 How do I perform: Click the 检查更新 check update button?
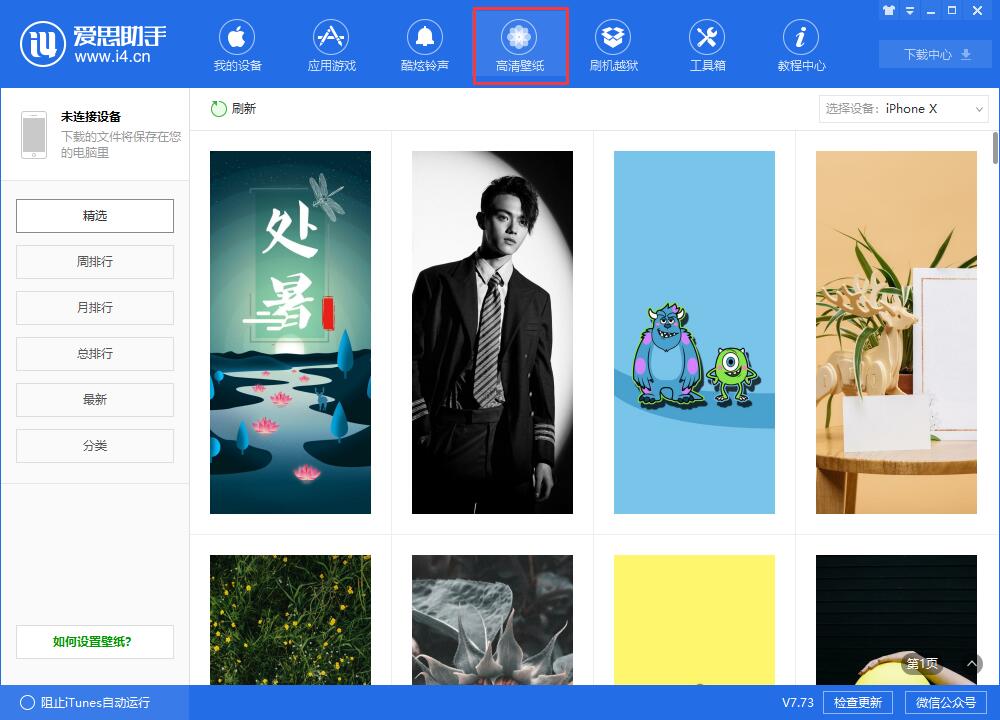(x=857, y=703)
